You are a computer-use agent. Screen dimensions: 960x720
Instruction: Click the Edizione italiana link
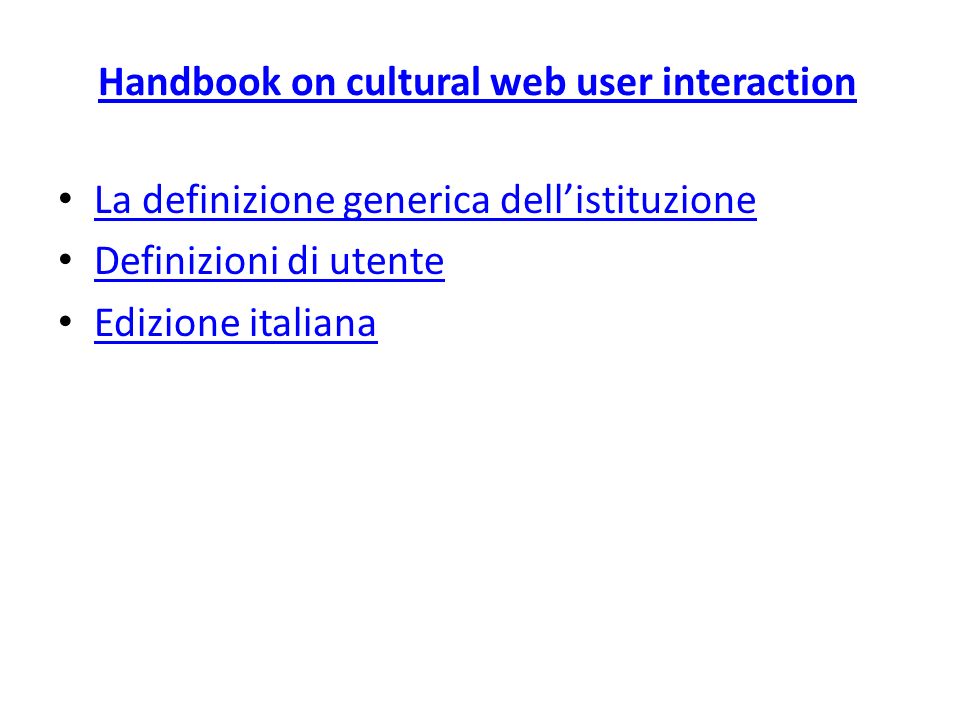click(x=236, y=323)
